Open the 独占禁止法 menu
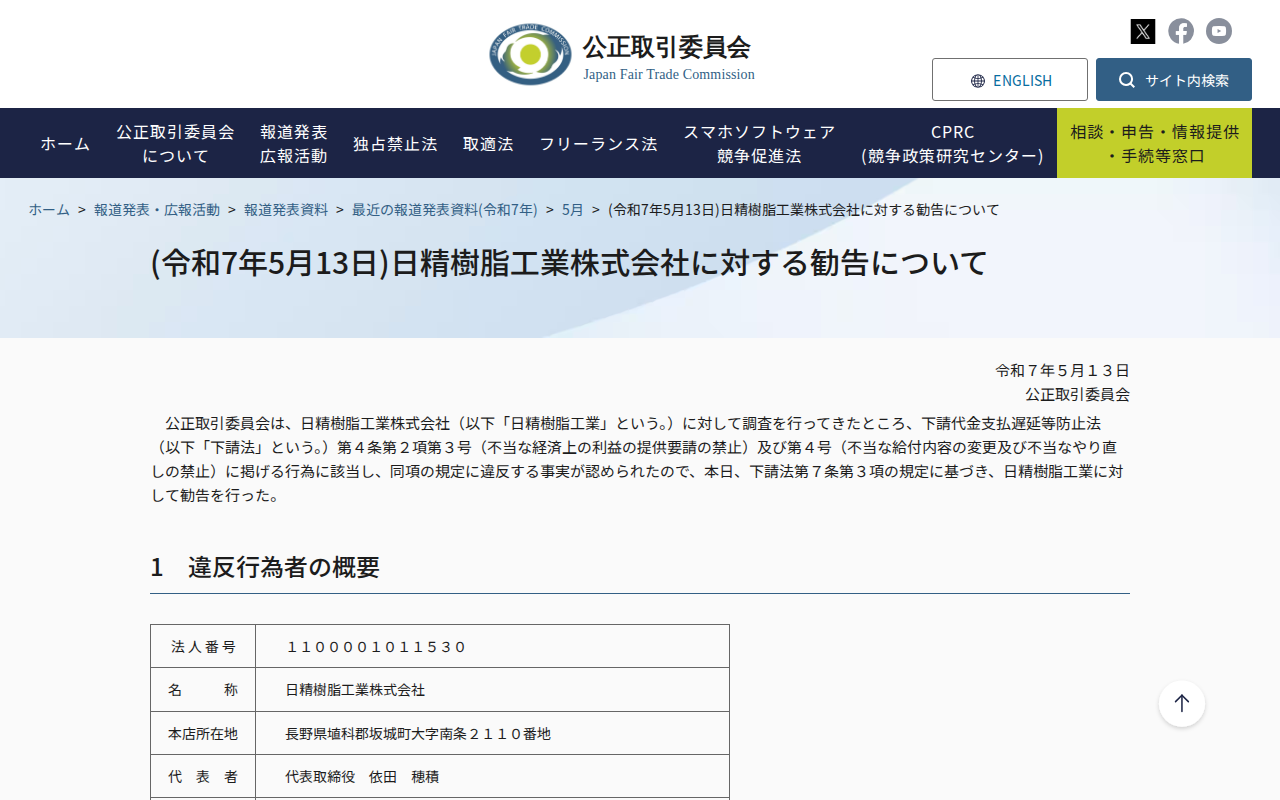The height and width of the screenshot is (800, 1280). coord(395,144)
